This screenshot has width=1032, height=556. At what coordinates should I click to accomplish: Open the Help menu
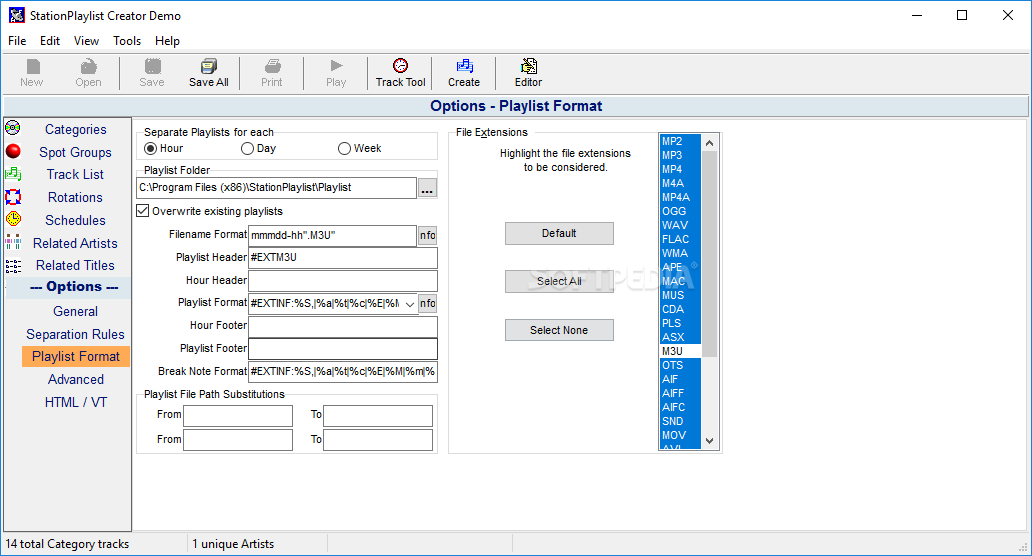point(167,41)
